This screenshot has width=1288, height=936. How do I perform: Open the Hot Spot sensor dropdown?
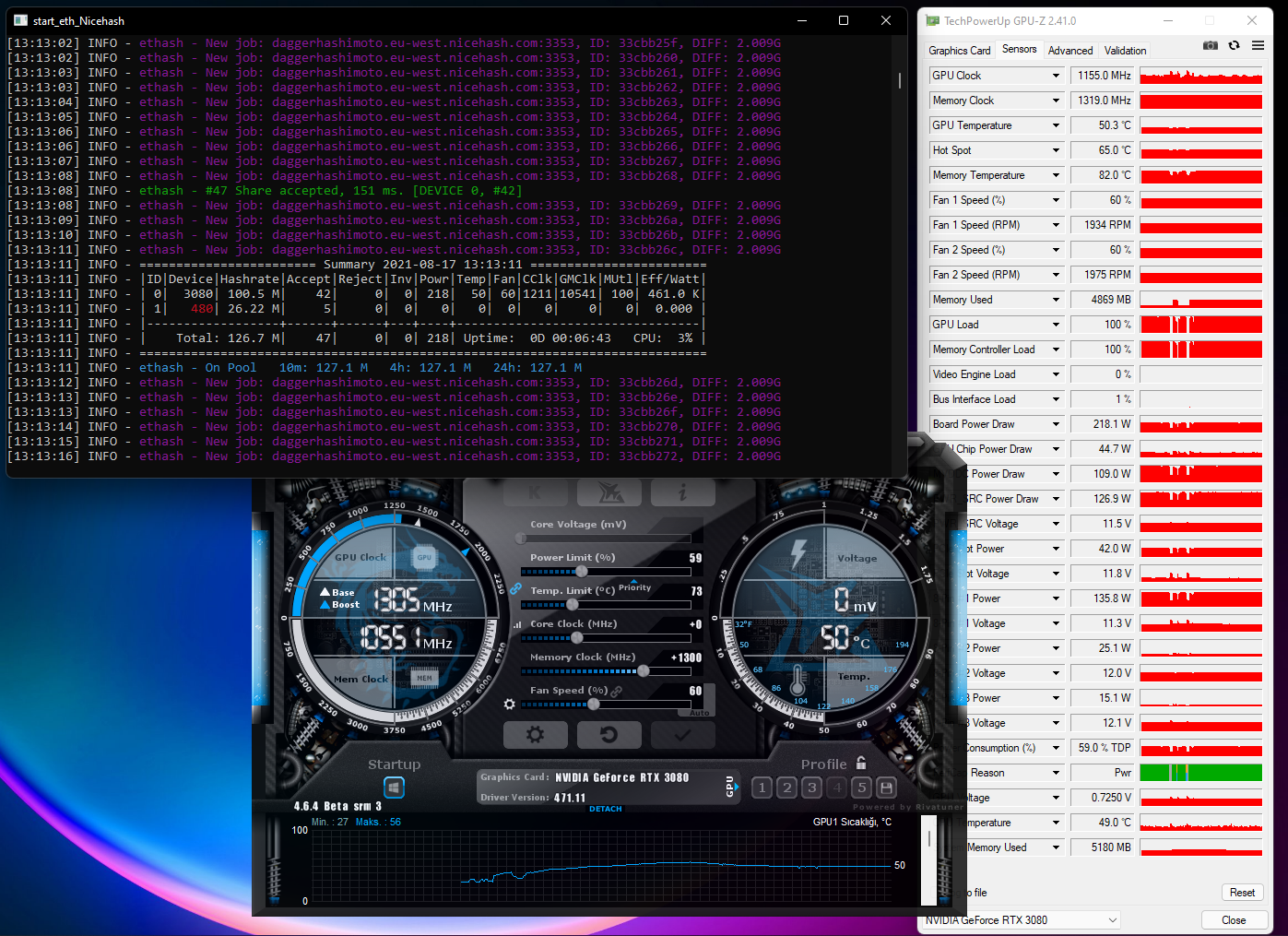pos(1057,150)
